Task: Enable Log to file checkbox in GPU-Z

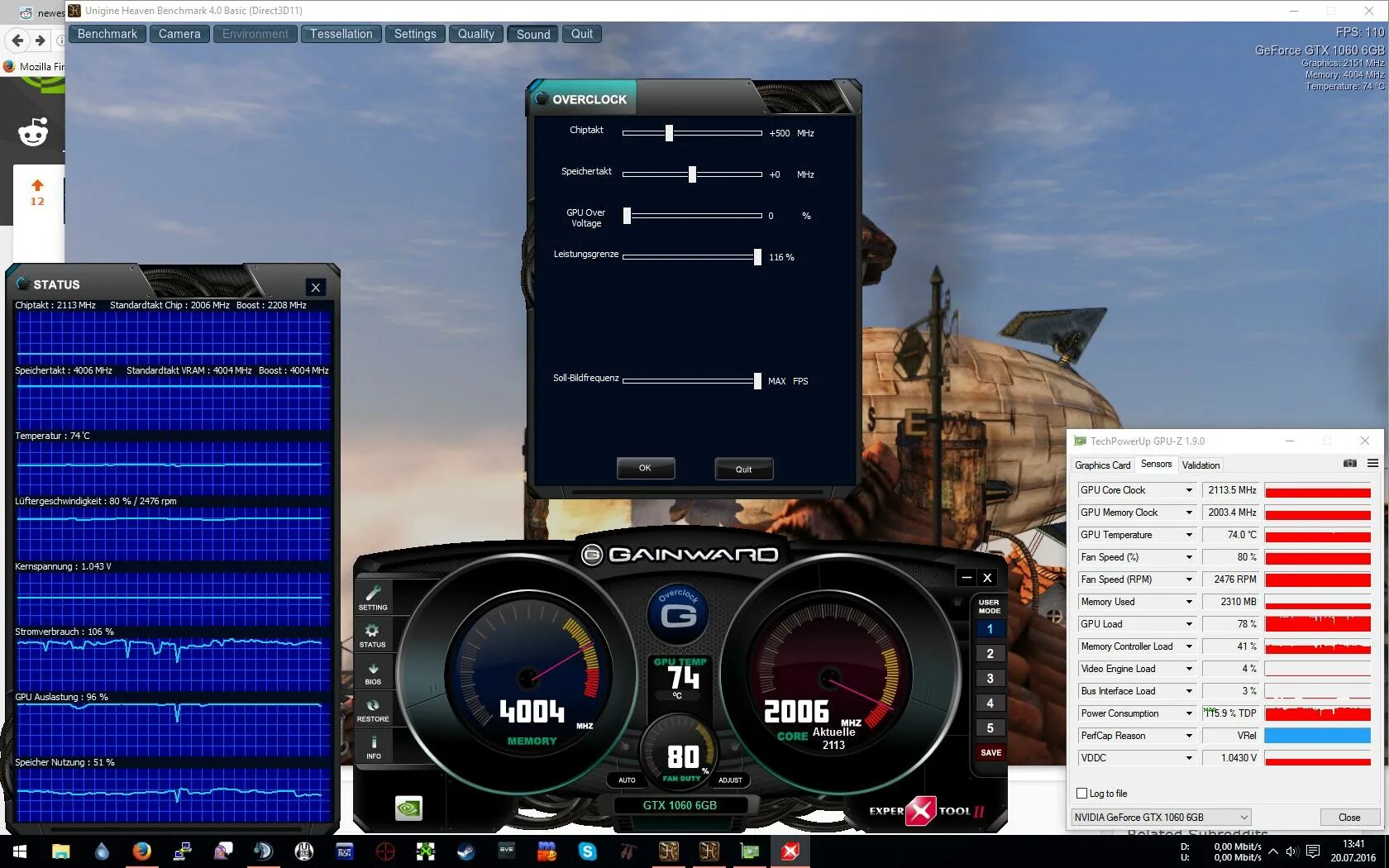Action: click(x=1081, y=793)
